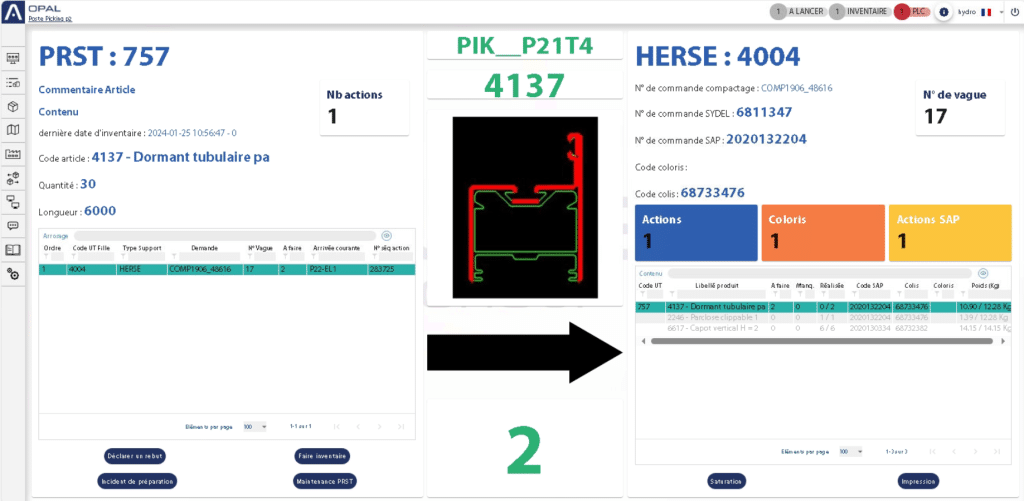Open items-per-page dropdown under Contenu table

[851, 451]
